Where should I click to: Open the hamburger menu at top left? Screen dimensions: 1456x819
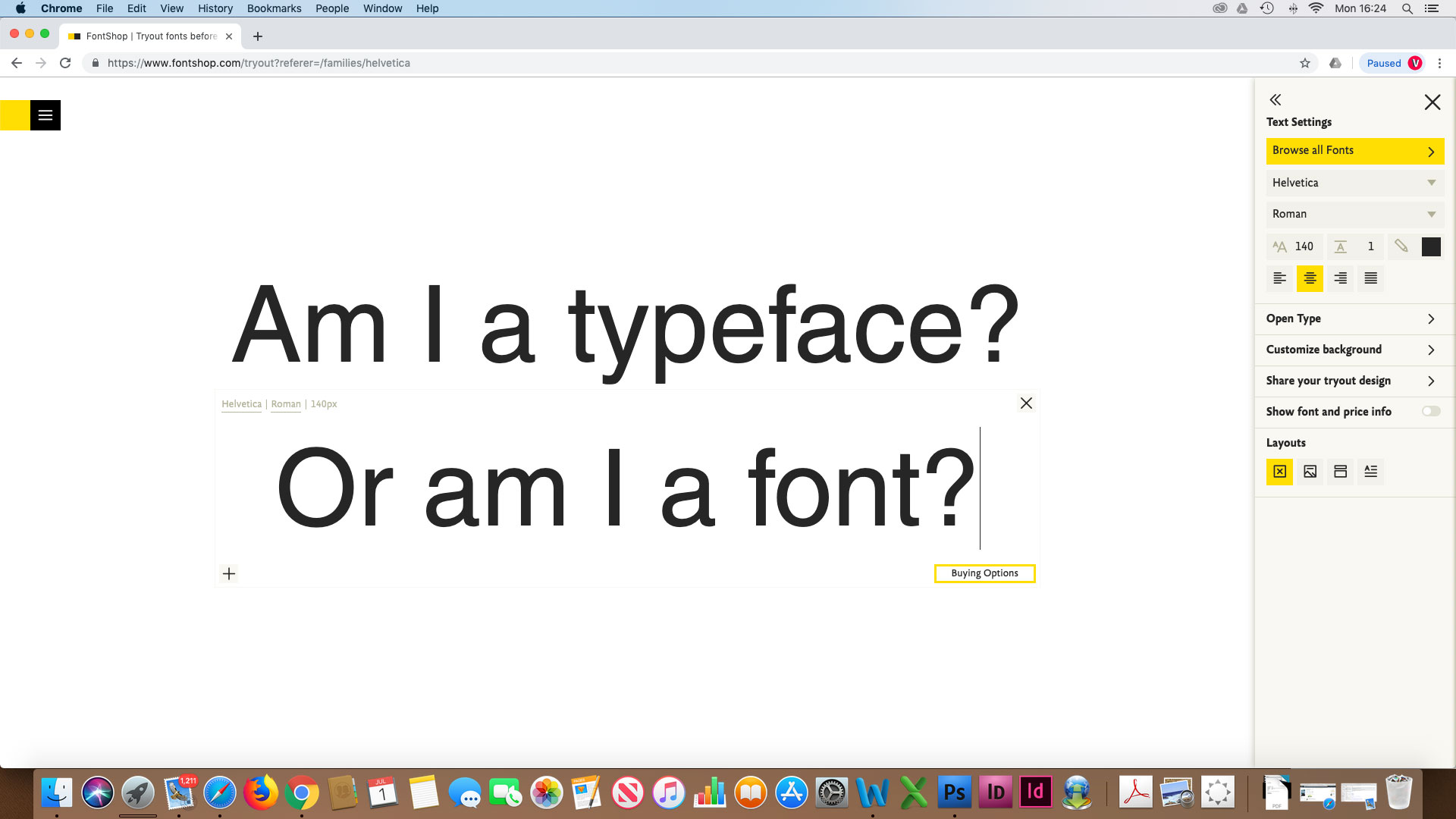pyautogui.click(x=45, y=115)
